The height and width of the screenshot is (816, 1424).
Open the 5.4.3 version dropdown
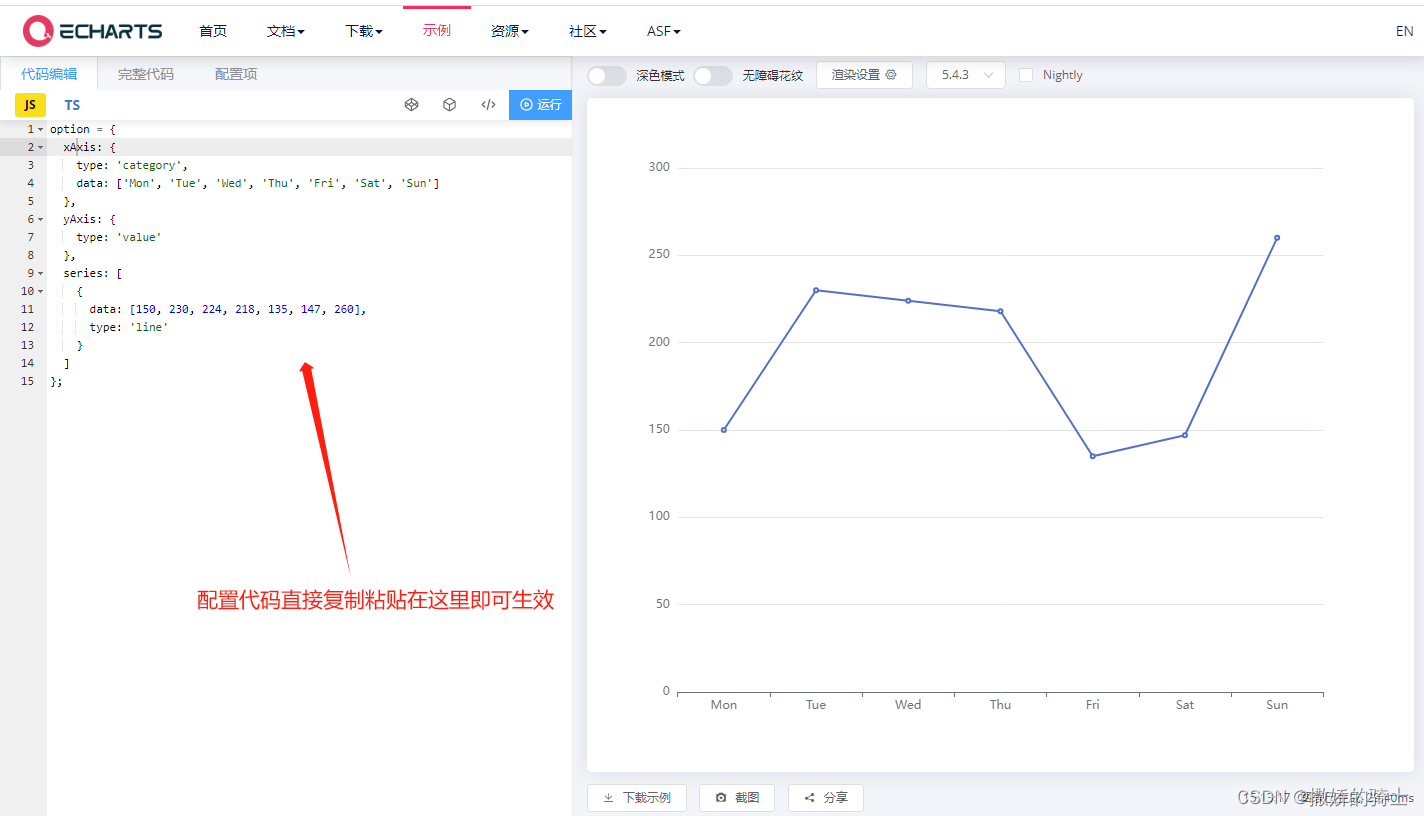965,74
